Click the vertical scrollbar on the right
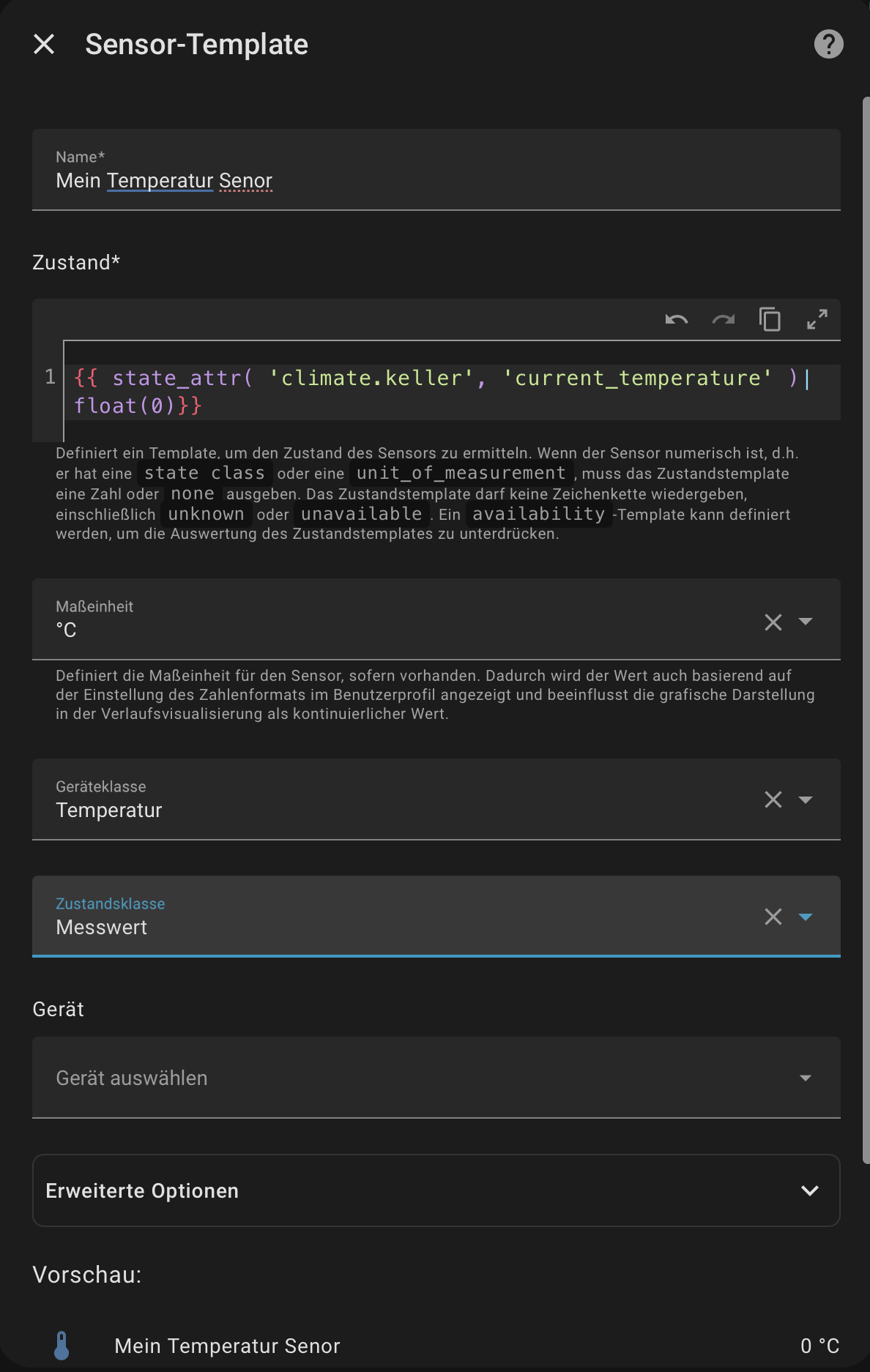Viewport: 870px width, 1372px height. (866, 630)
